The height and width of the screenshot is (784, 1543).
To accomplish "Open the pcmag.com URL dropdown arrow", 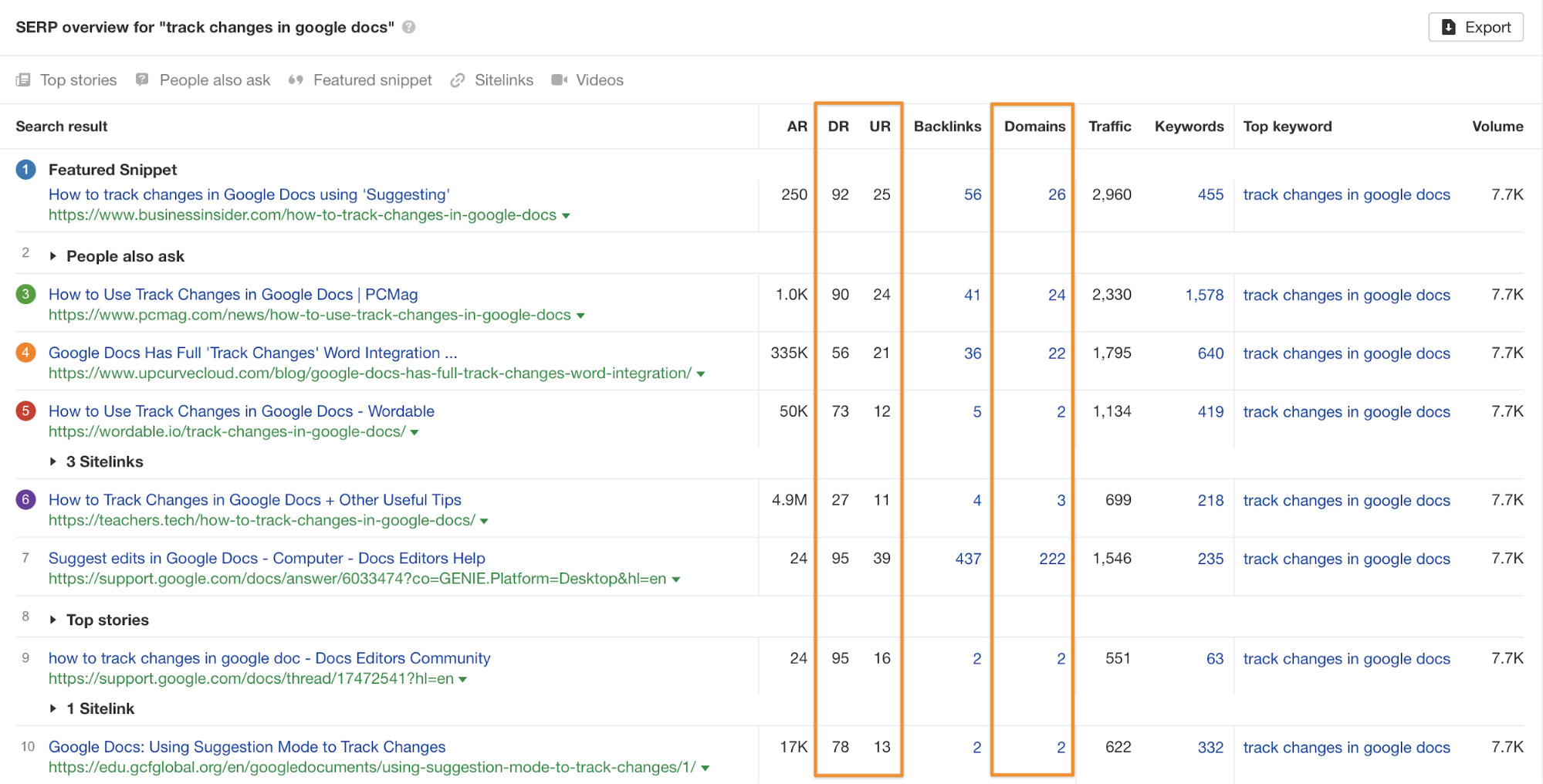I will pos(580,316).
